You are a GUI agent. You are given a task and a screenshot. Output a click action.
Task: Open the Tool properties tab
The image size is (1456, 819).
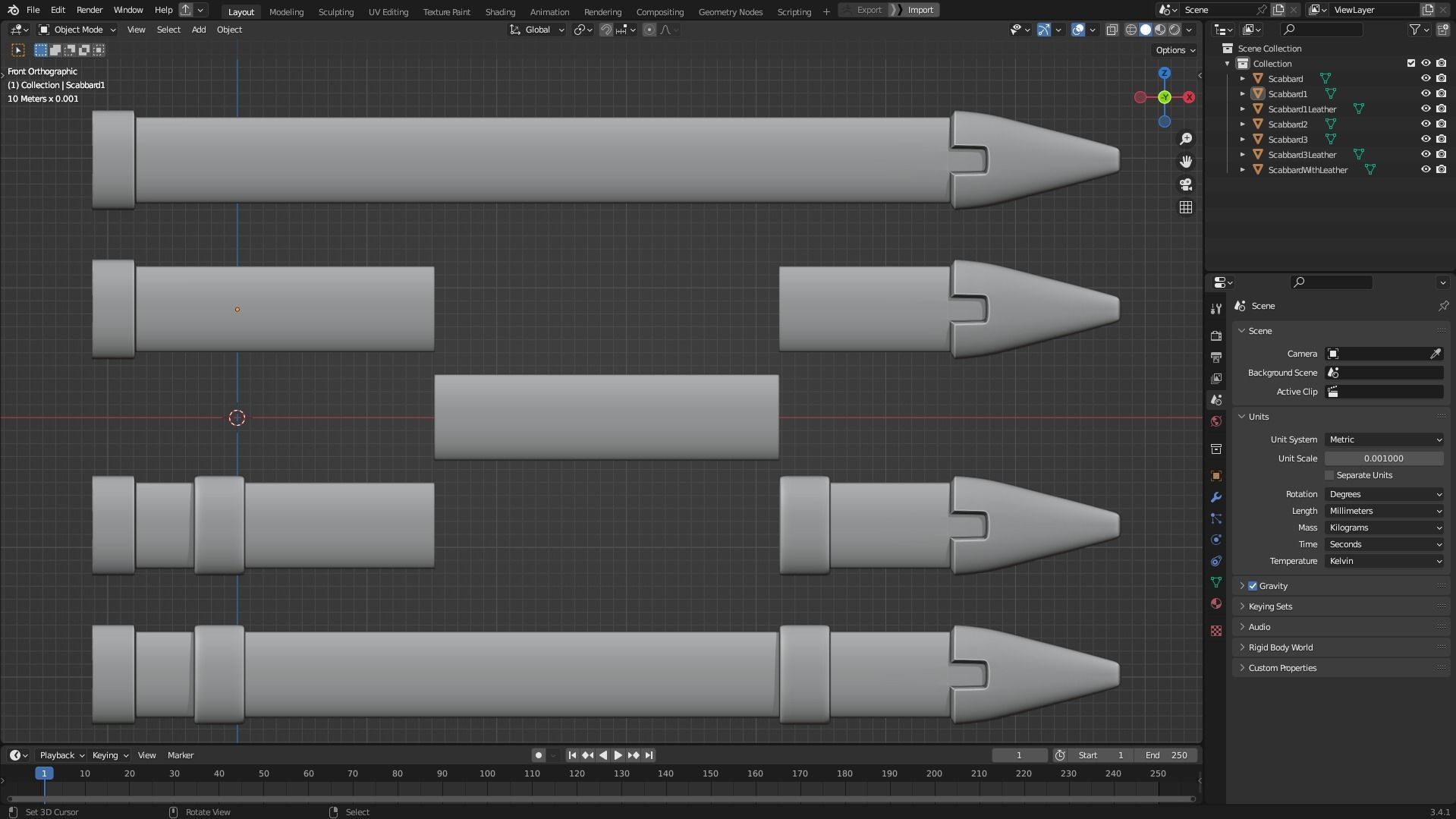[x=1216, y=309]
